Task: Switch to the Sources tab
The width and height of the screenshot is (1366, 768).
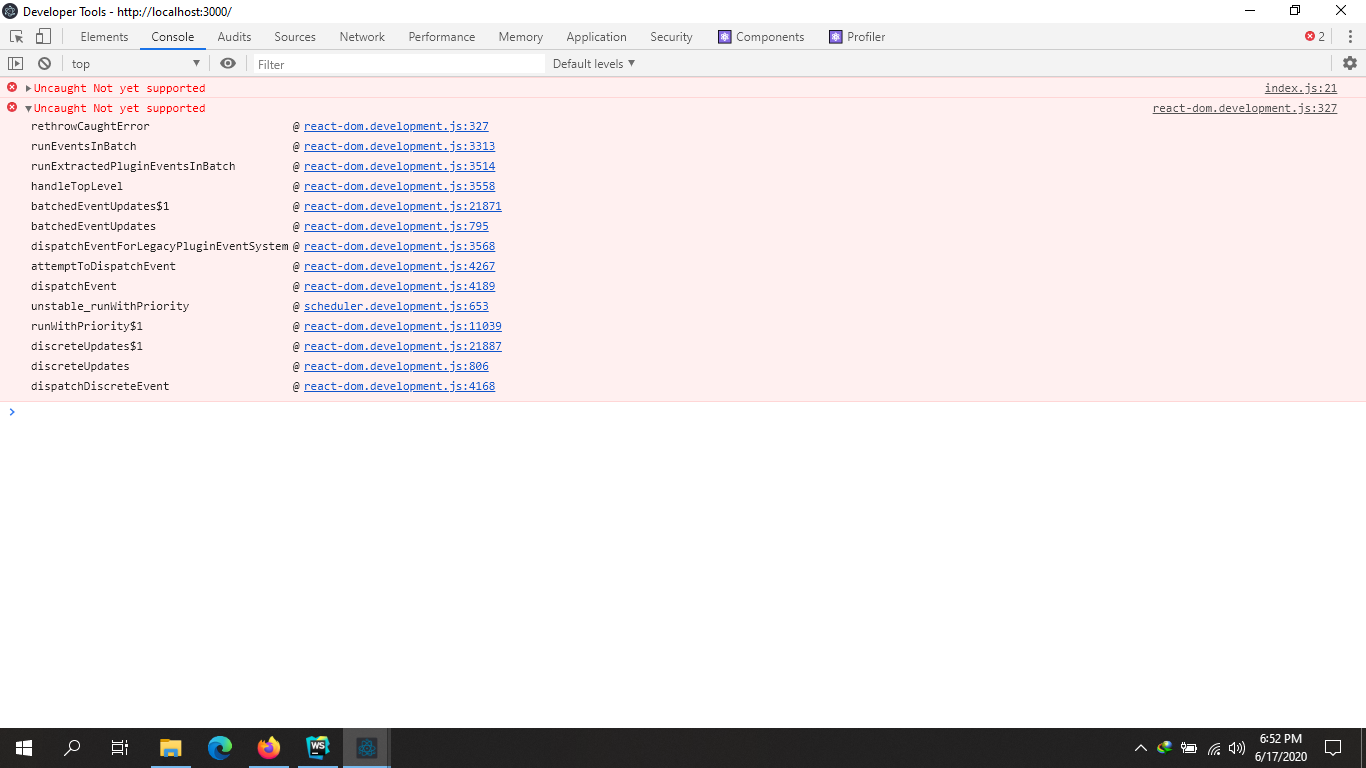Action: [x=295, y=37]
